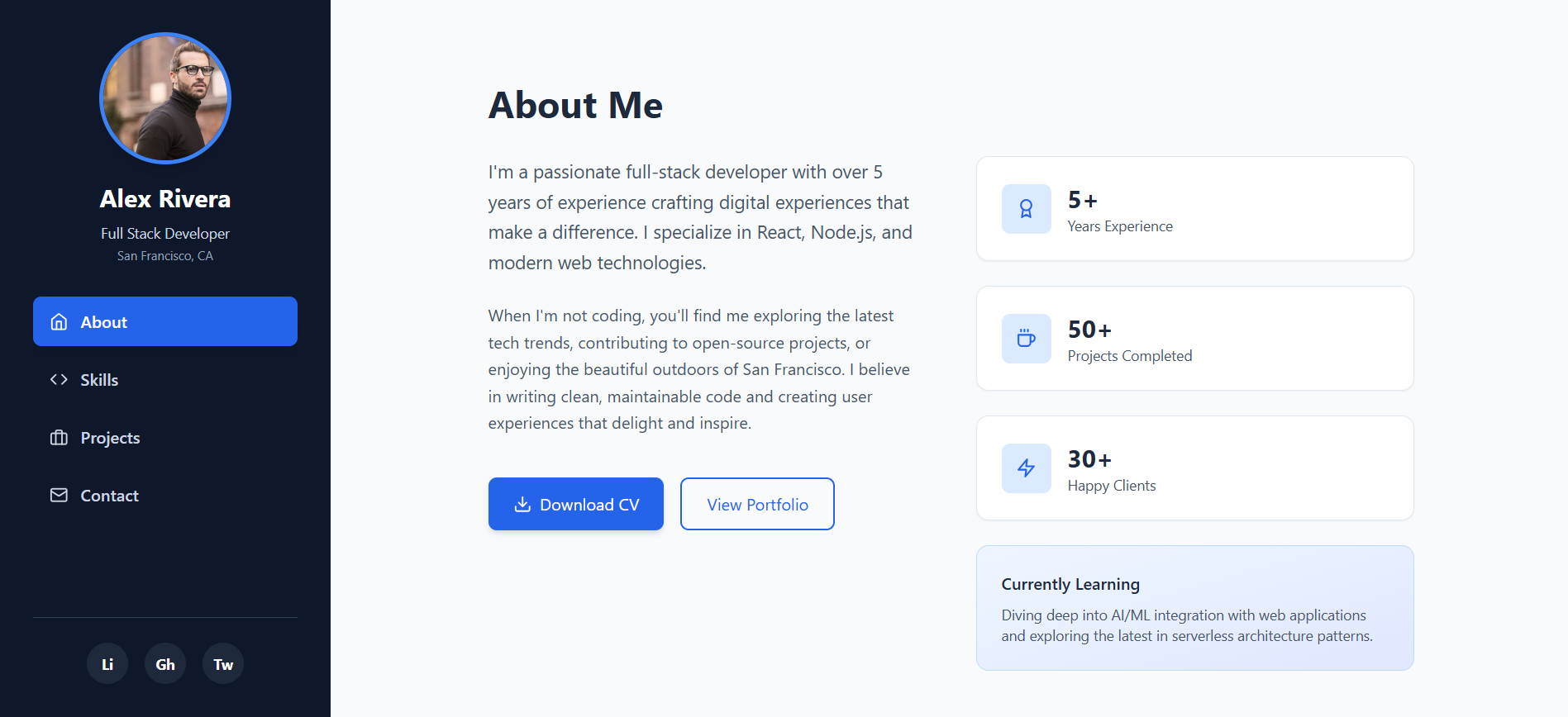The width and height of the screenshot is (1568, 717).
Task: Click the coffee cup icon for Projects Completed
Action: (1026, 339)
